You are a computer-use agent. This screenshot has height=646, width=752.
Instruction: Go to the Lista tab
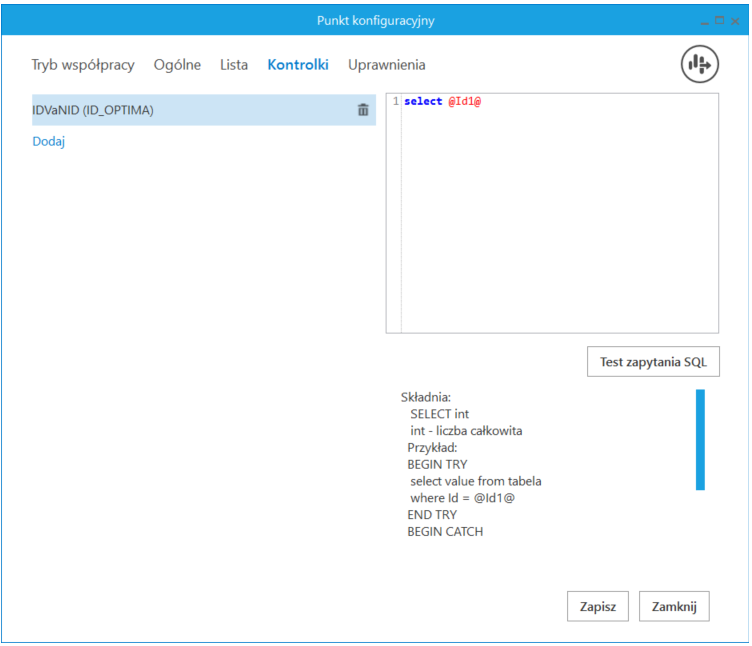click(234, 65)
